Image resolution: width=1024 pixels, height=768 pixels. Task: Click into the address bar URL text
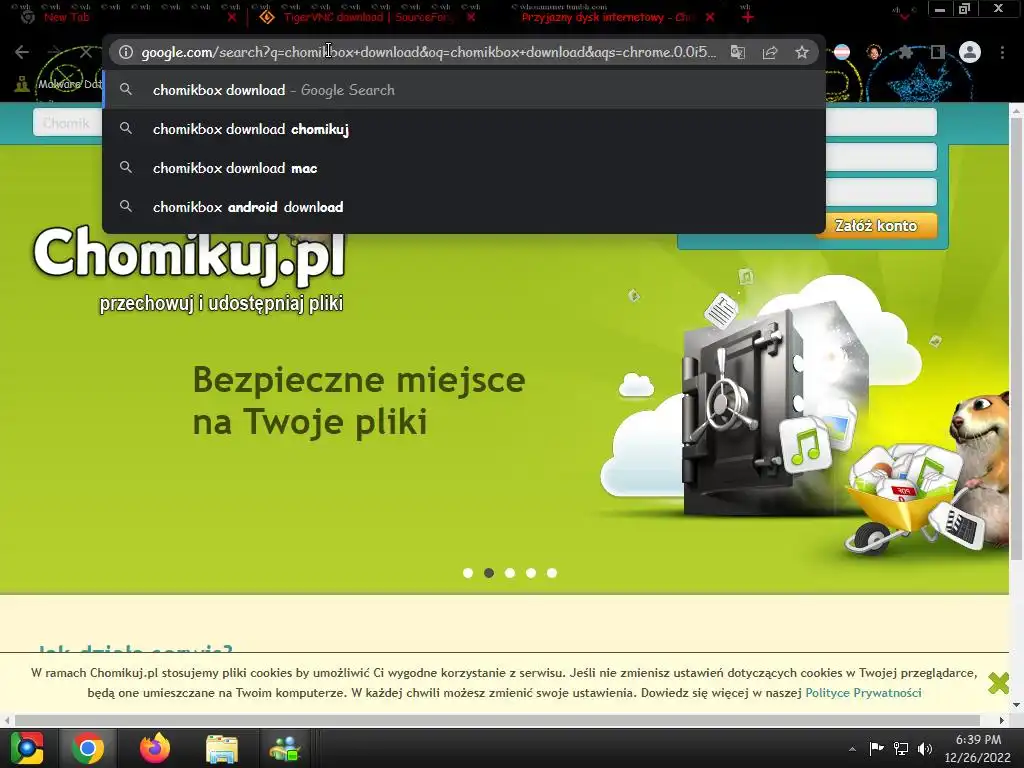tap(428, 52)
